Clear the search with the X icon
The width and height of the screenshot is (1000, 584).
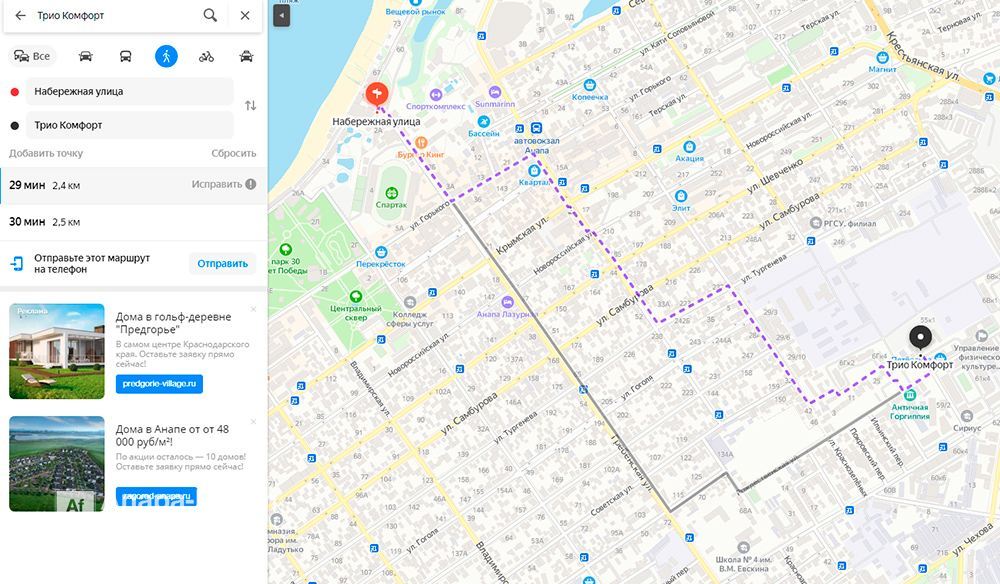(x=245, y=15)
